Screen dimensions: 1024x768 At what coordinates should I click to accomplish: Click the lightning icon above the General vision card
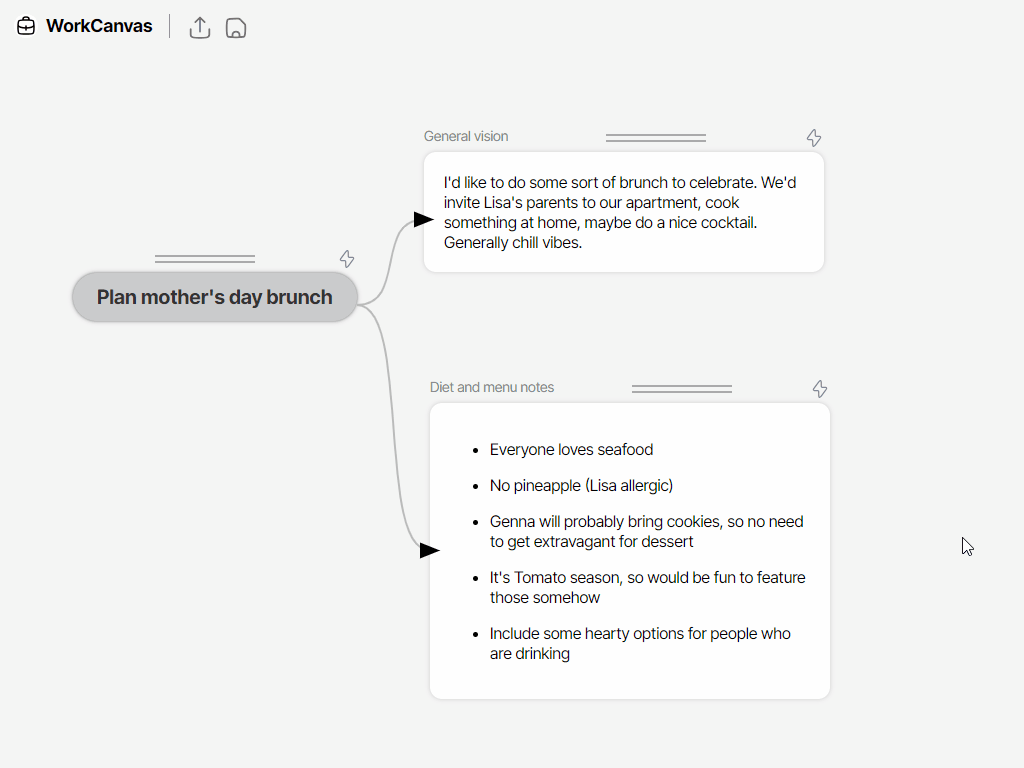point(813,138)
